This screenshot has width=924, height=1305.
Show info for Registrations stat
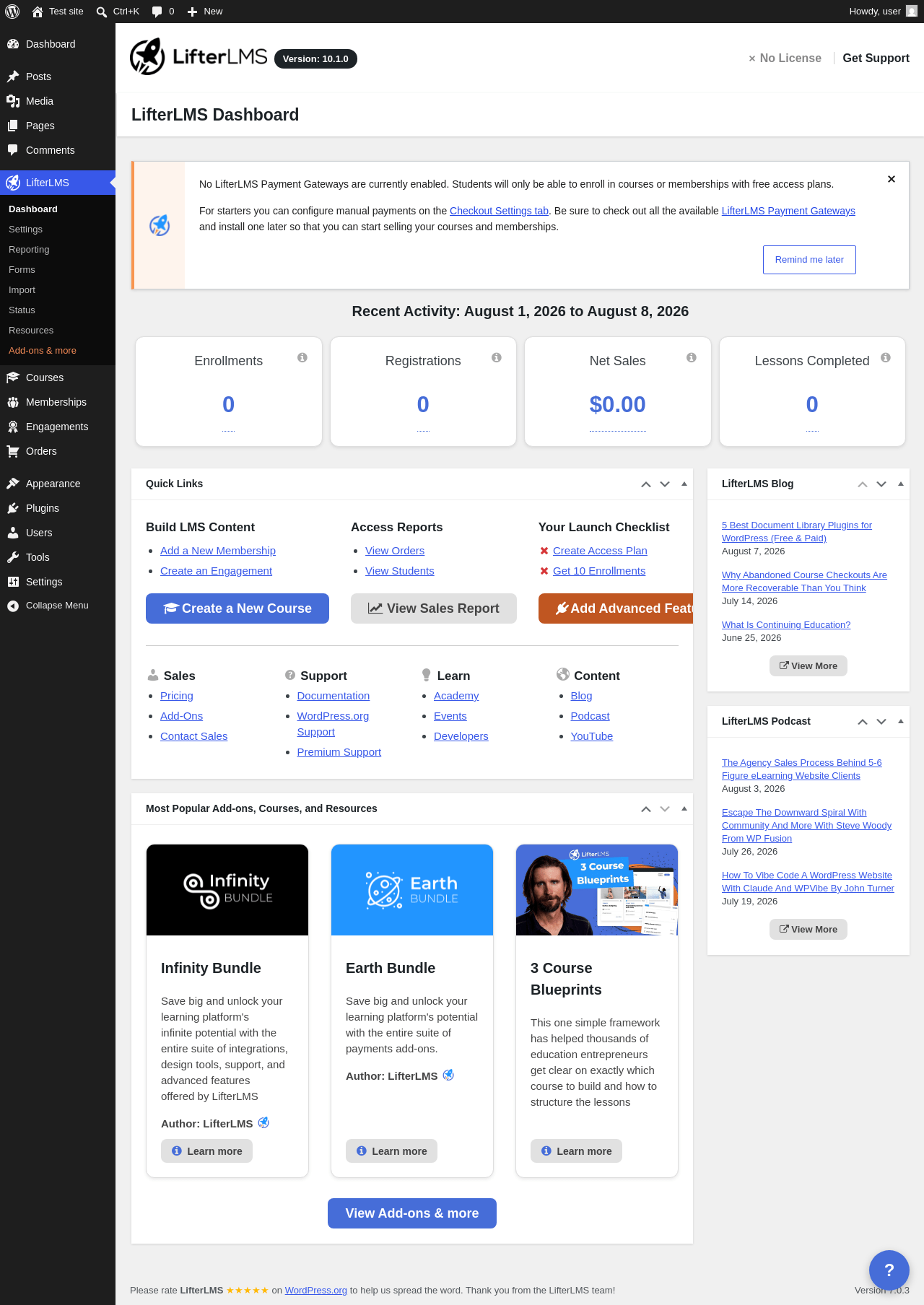point(497,357)
